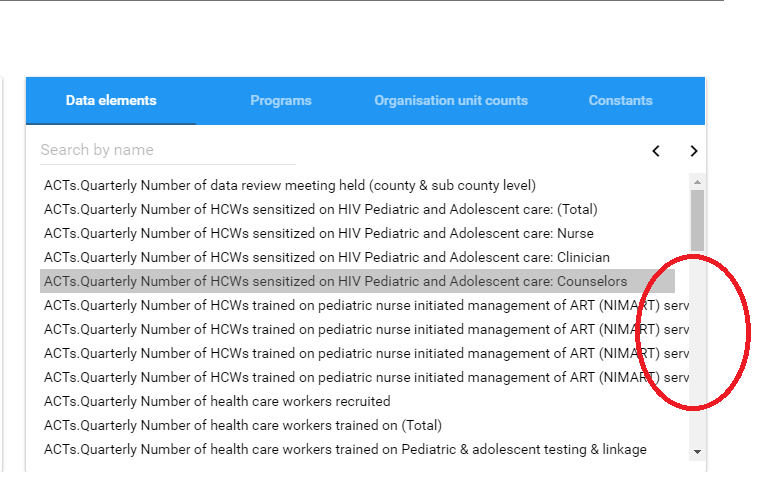Select the Constants tab
This screenshot has width=759, height=498.
620,101
